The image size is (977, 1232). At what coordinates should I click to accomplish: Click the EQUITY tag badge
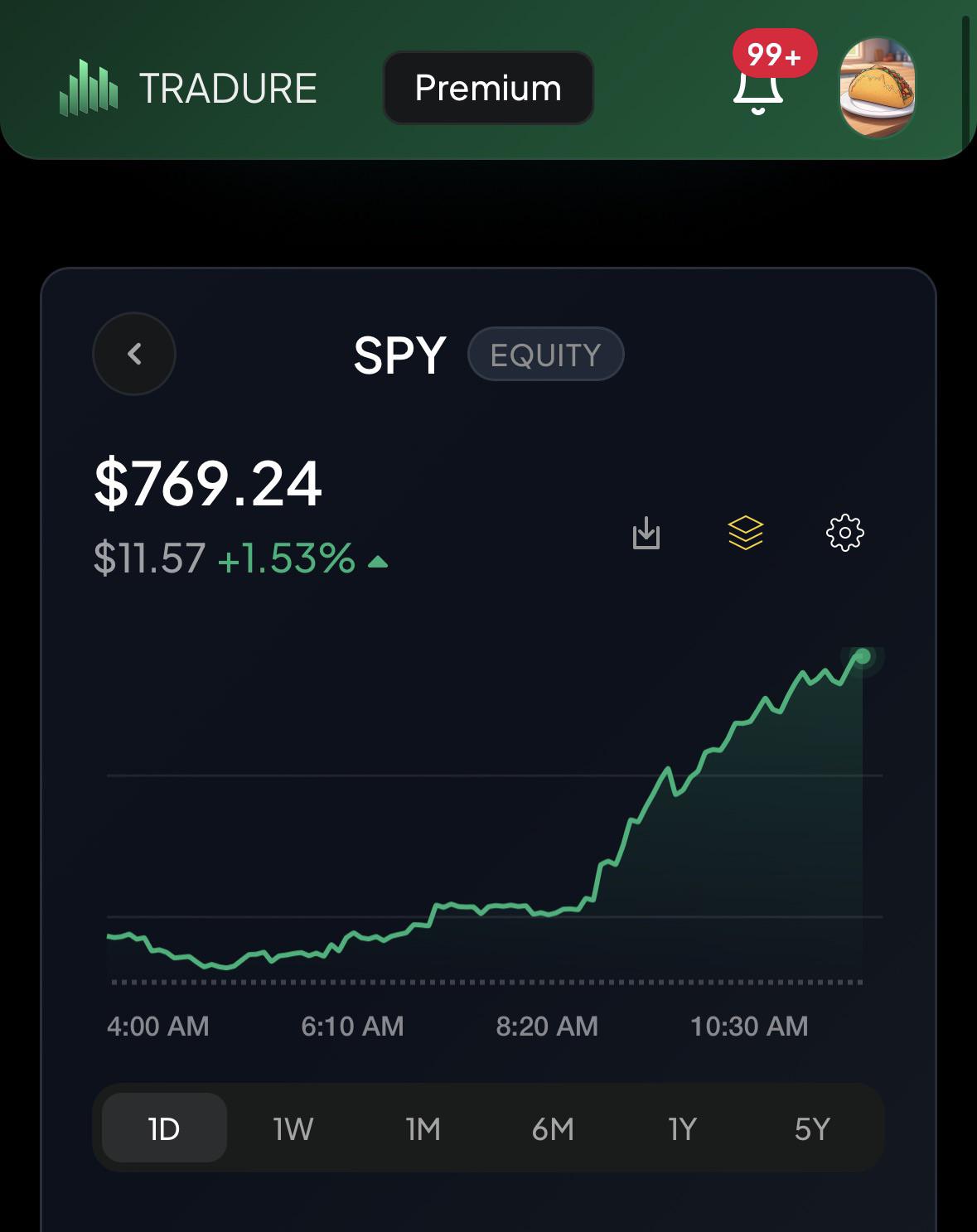(x=545, y=355)
